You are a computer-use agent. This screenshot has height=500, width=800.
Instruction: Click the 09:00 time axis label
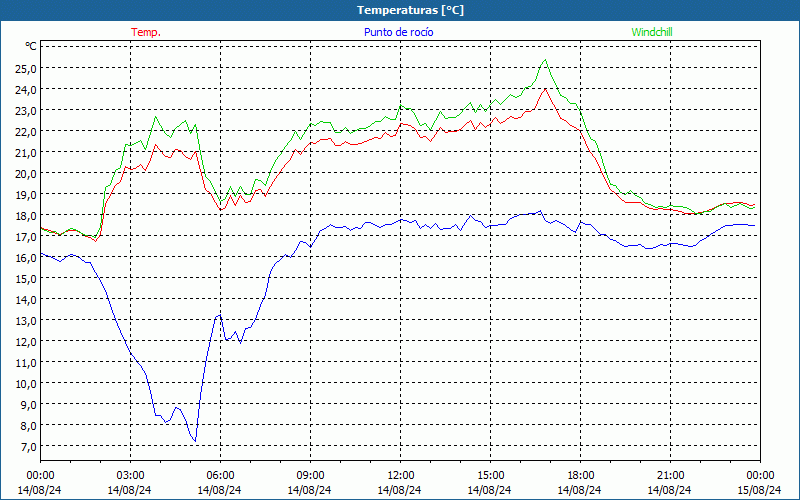coord(310,476)
